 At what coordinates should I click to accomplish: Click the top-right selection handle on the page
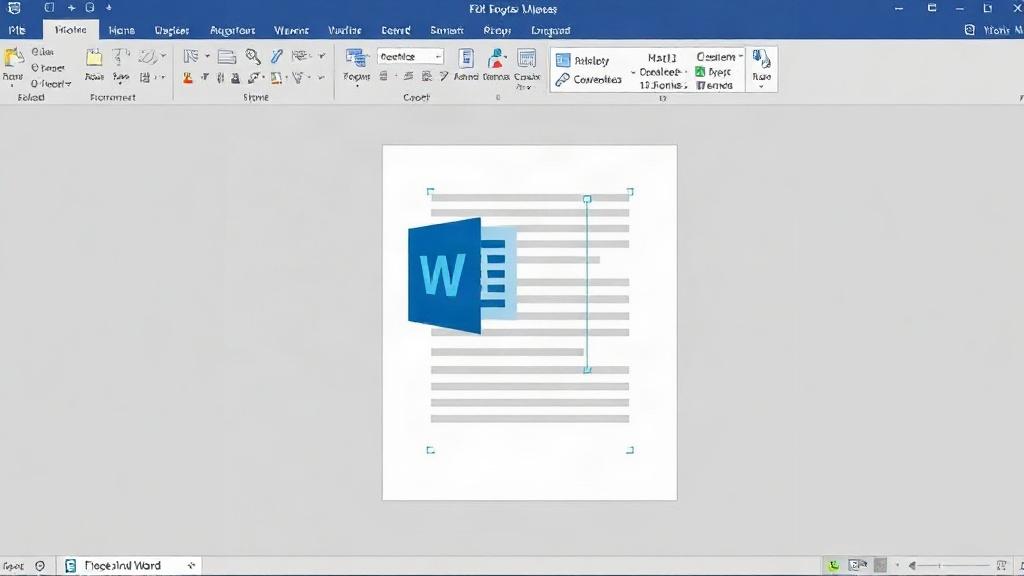630,191
